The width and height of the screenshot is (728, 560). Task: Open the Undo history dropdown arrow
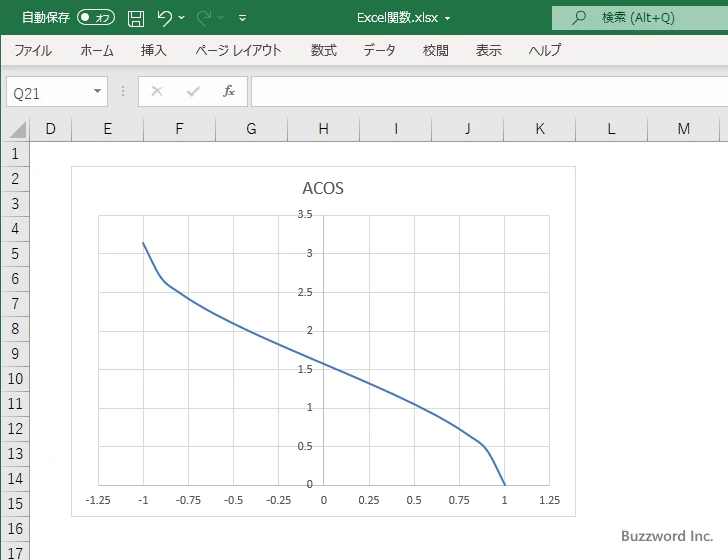(x=182, y=18)
